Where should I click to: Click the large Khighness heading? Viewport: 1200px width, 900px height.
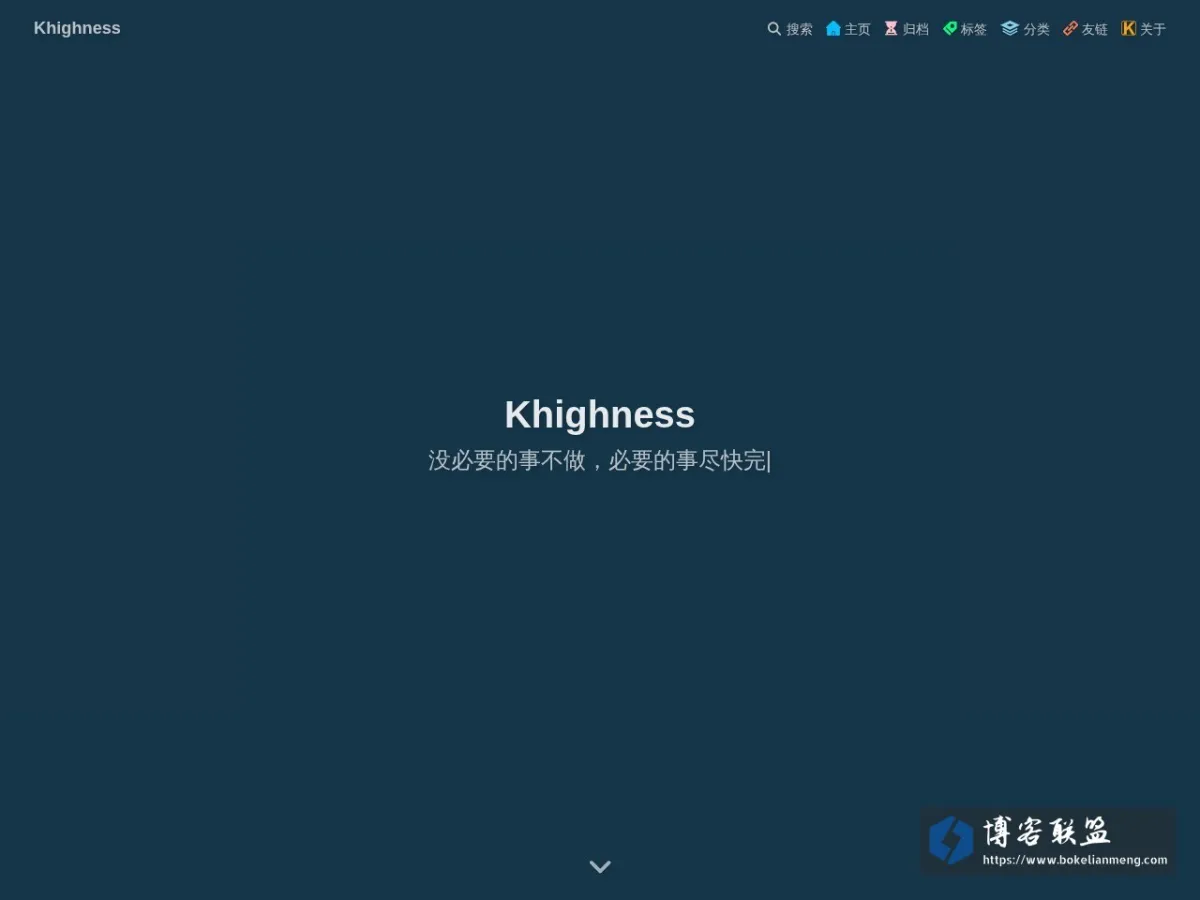click(600, 415)
